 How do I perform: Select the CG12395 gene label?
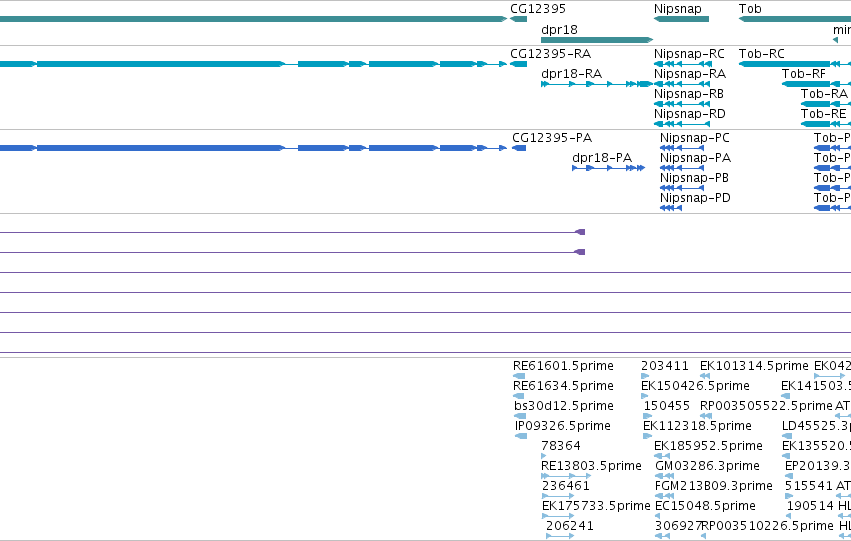[x=538, y=9]
